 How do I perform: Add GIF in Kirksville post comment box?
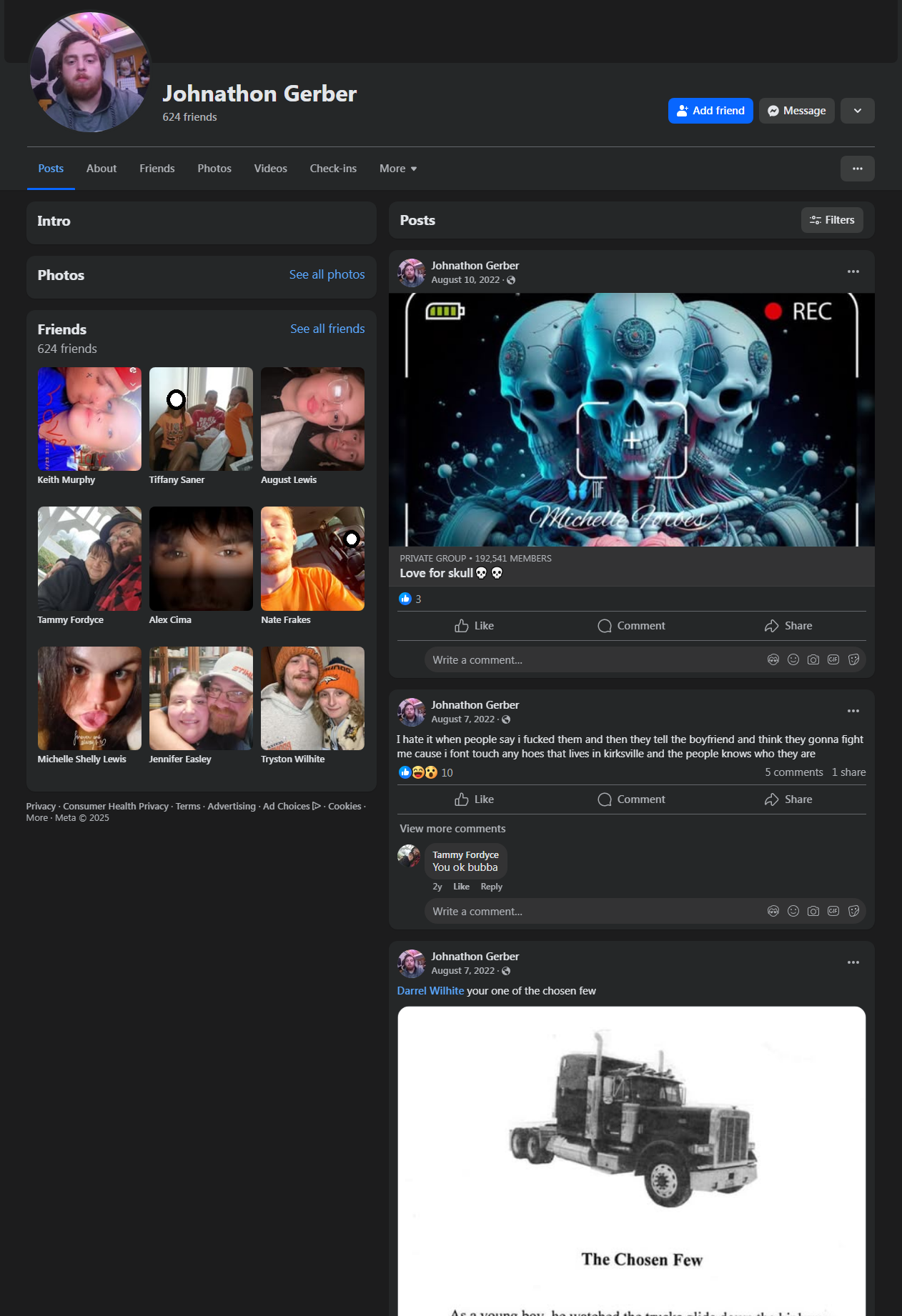point(833,911)
